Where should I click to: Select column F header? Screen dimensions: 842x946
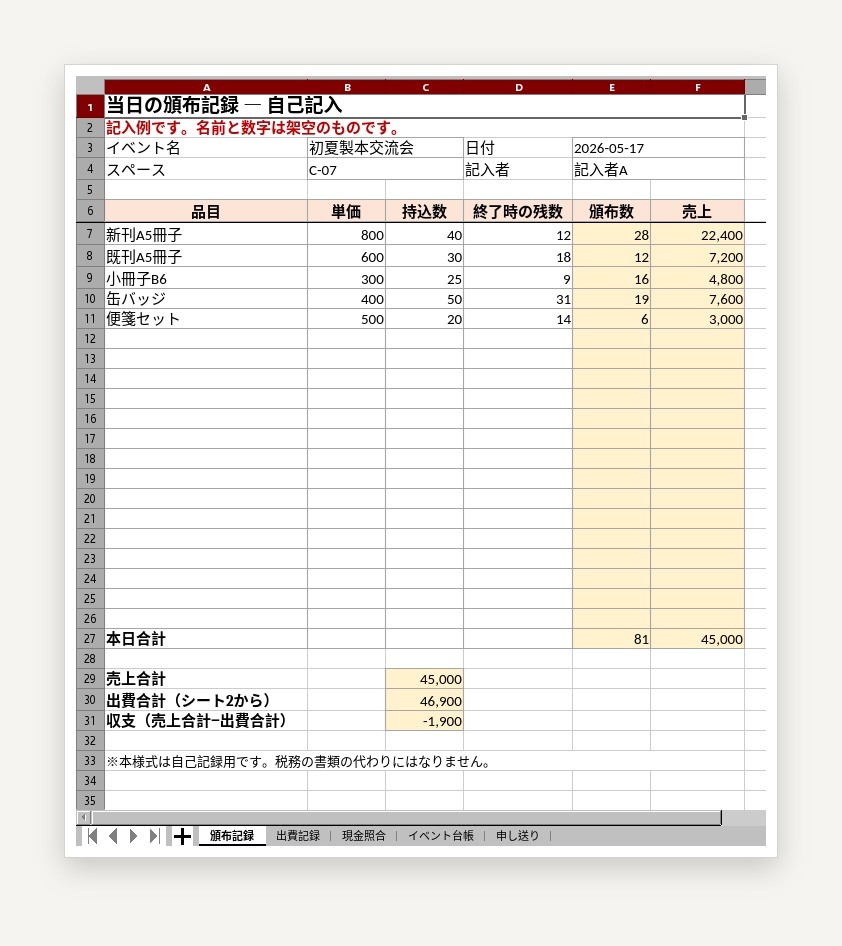698,87
